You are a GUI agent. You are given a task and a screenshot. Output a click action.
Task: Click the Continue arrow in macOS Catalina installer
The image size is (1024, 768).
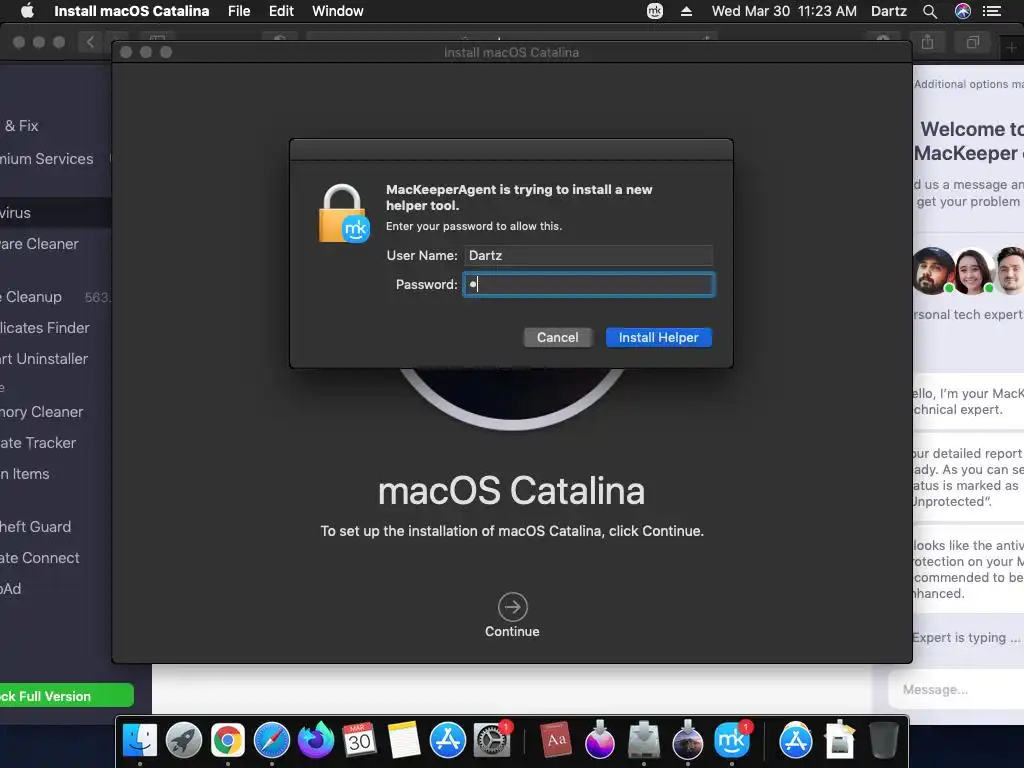pyautogui.click(x=513, y=607)
